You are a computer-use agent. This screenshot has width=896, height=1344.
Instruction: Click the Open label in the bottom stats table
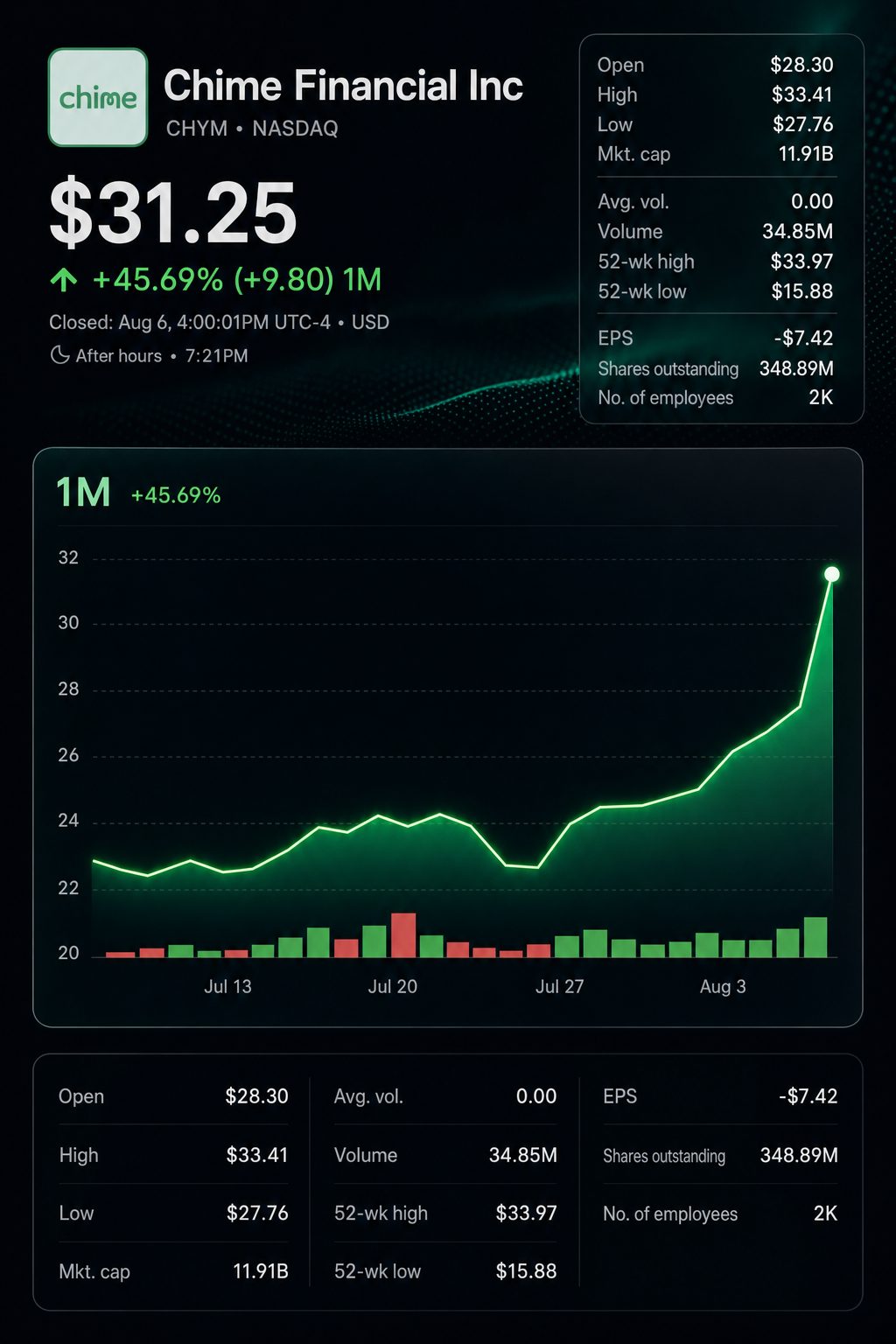coord(81,1096)
